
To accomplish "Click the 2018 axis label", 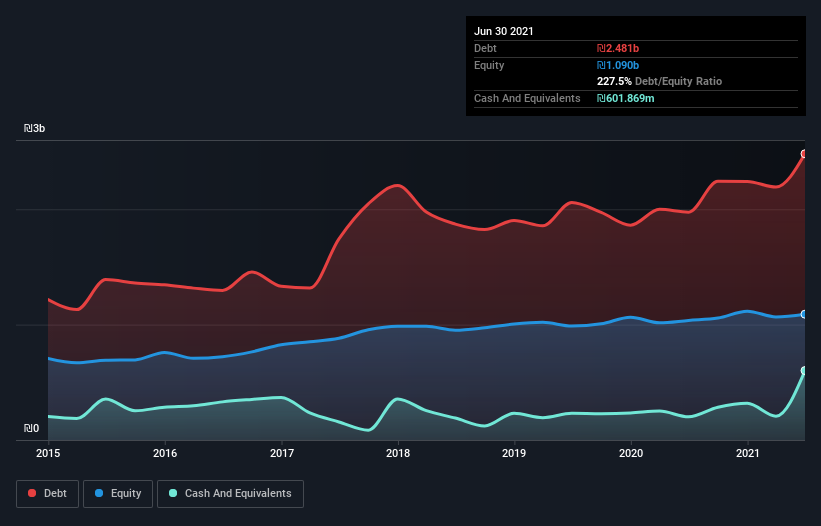I will tap(398, 453).
